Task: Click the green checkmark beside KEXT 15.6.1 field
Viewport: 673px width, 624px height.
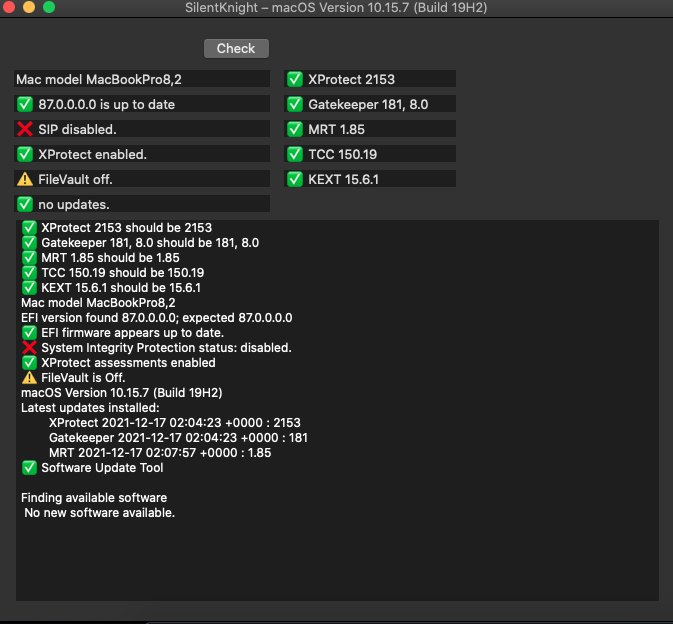Action: tap(295, 179)
